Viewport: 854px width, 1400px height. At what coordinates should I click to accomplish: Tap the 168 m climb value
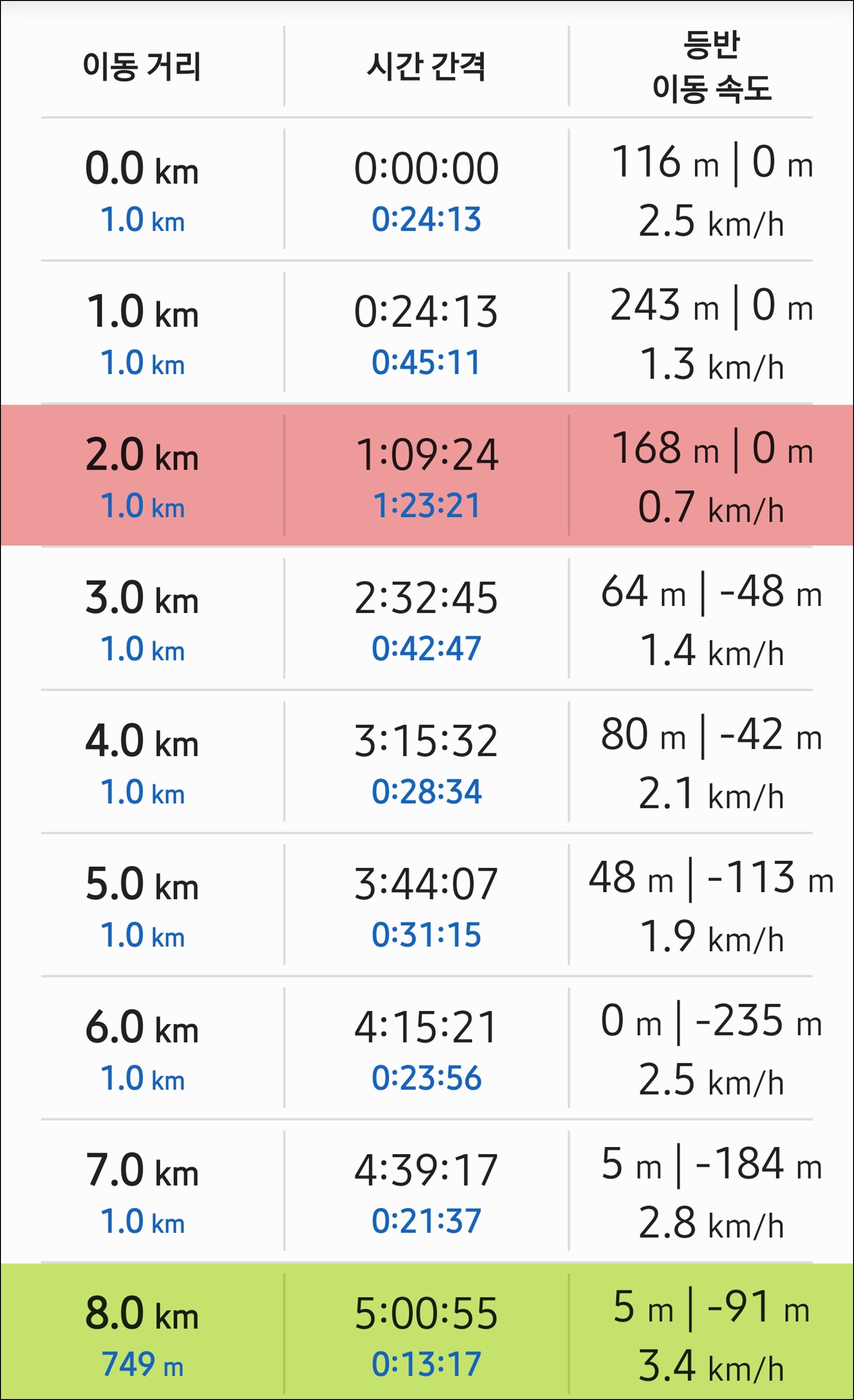[665, 448]
